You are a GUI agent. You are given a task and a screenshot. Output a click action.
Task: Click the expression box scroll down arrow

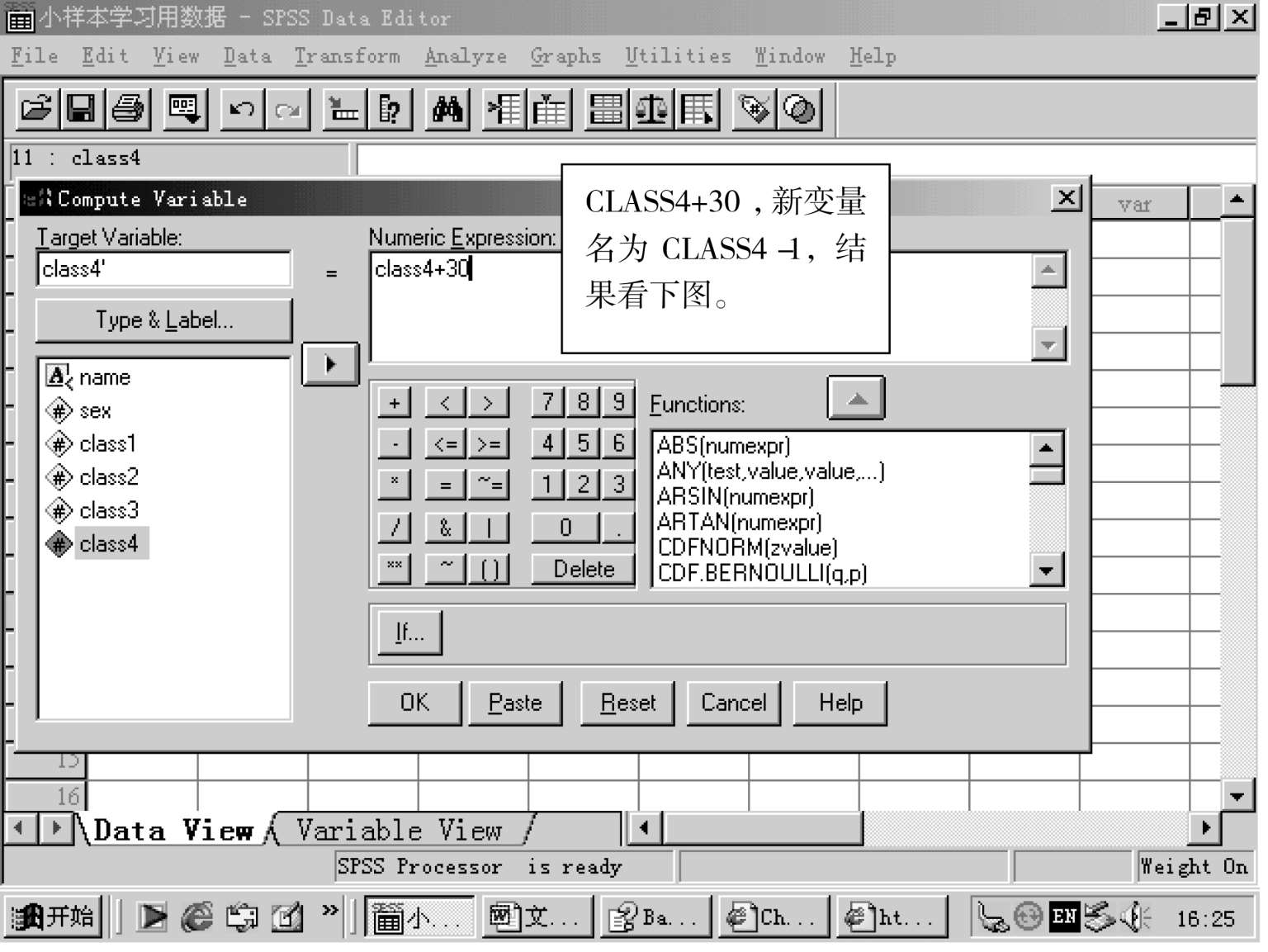pyautogui.click(x=1048, y=343)
